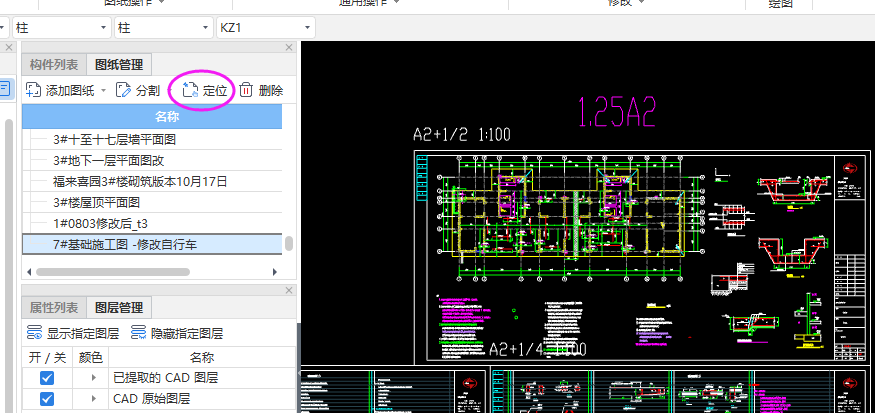Close the layer management panel
The width and height of the screenshot is (875, 413).
(x=289, y=290)
